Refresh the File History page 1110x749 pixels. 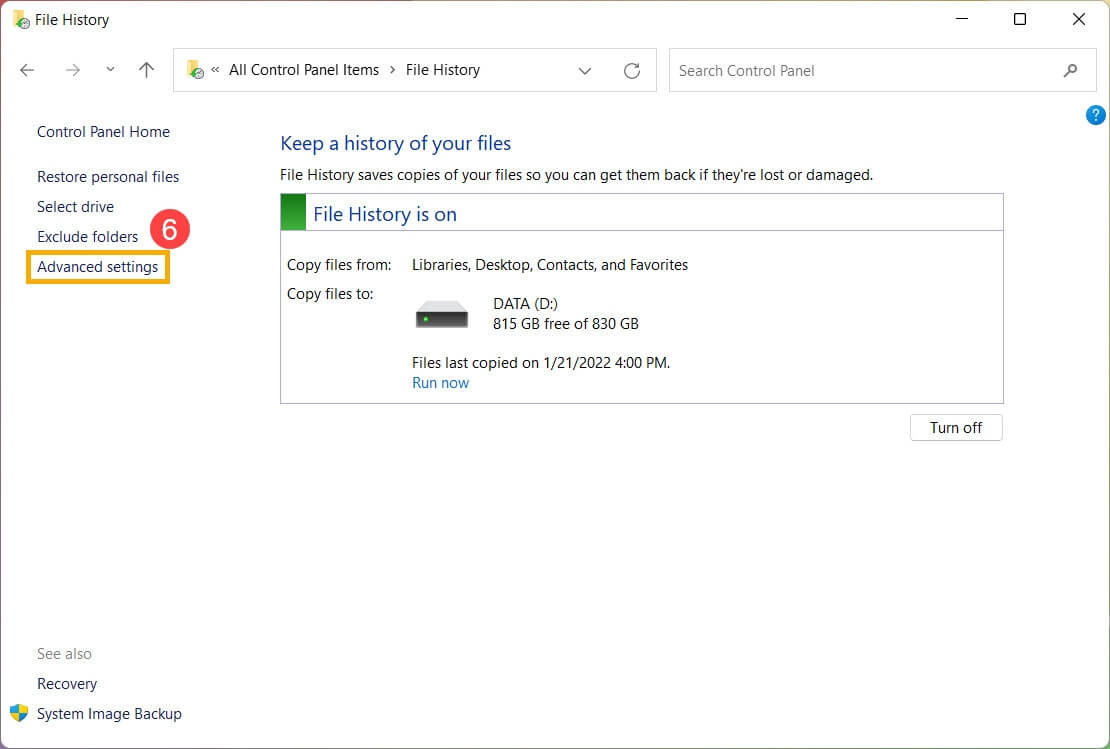tap(631, 71)
